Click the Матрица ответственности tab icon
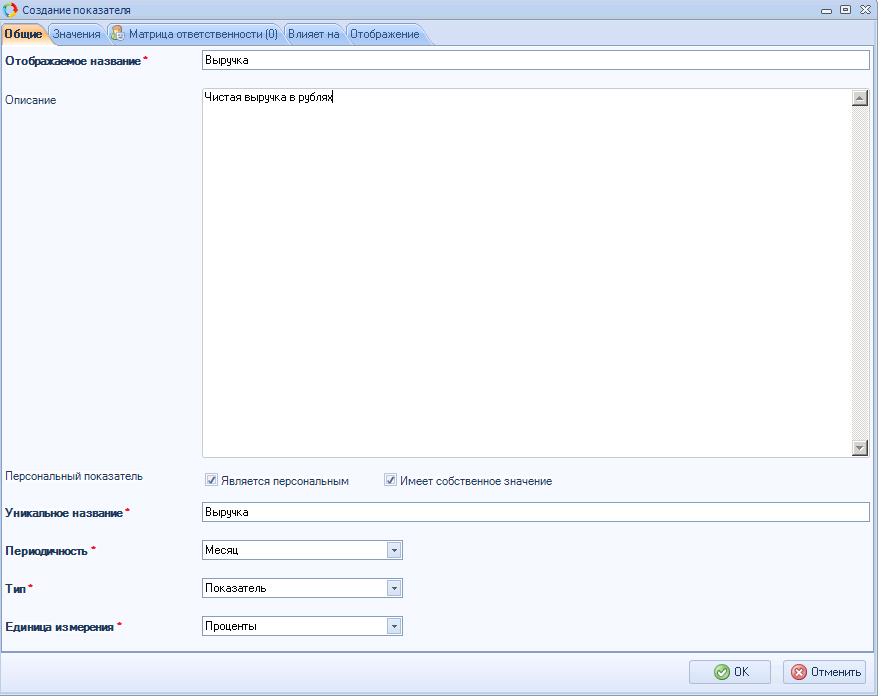878x696 pixels. [x=117, y=34]
